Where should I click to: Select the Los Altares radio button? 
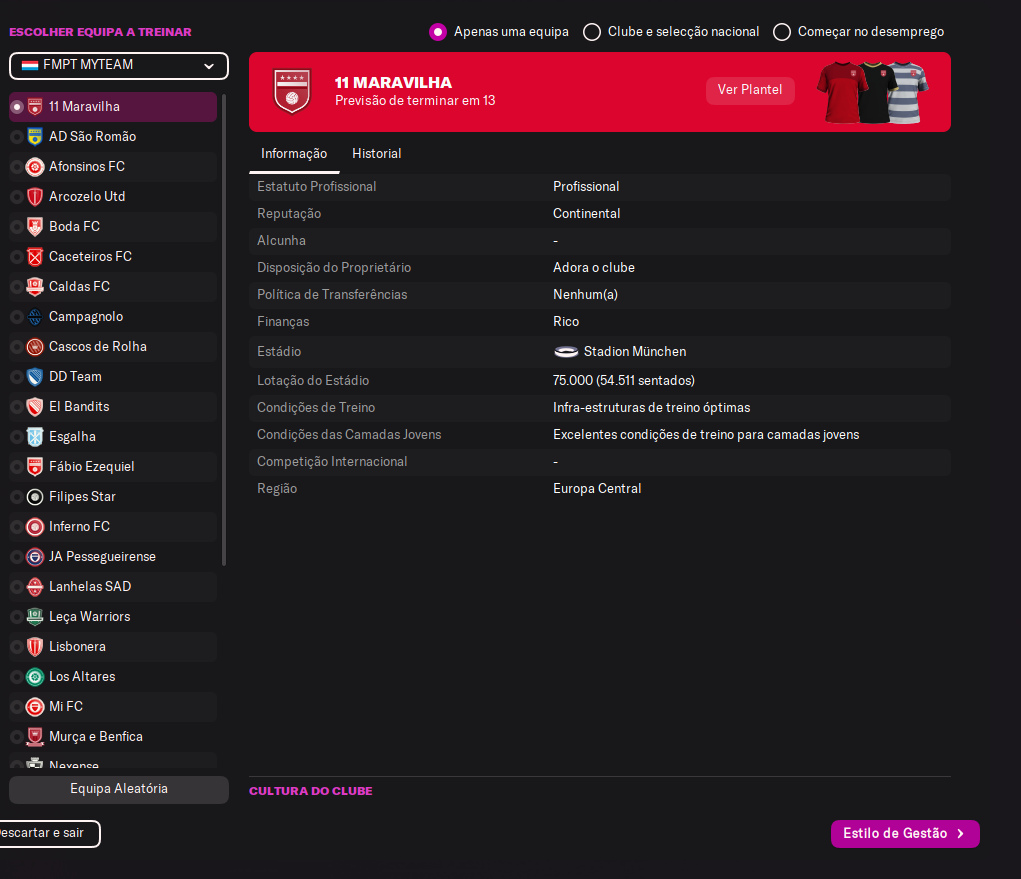pos(17,677)
